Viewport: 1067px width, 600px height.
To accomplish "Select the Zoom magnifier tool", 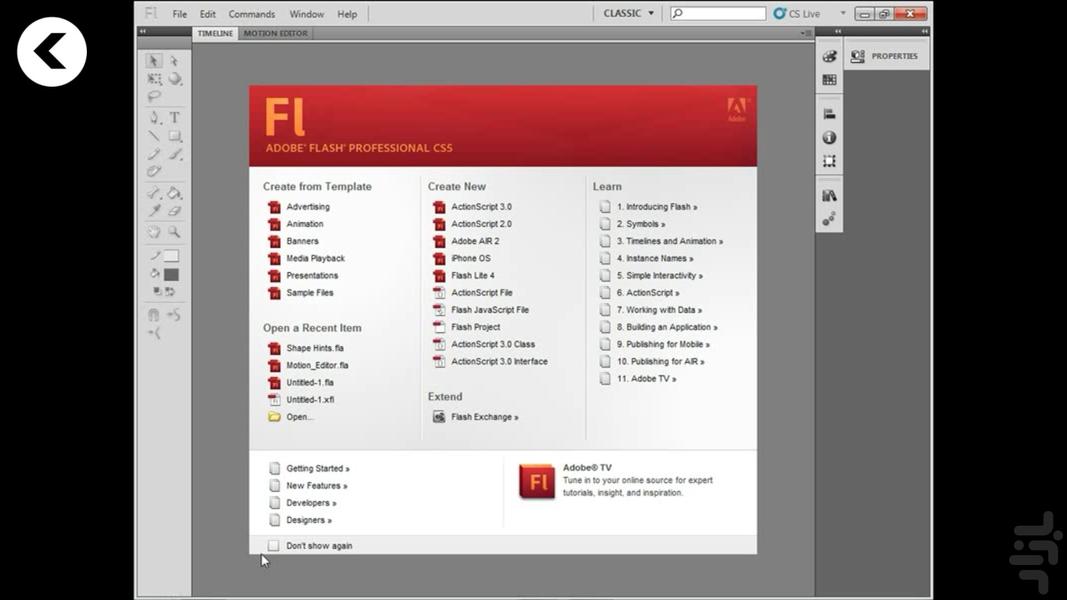I will (x=175, y=232).
